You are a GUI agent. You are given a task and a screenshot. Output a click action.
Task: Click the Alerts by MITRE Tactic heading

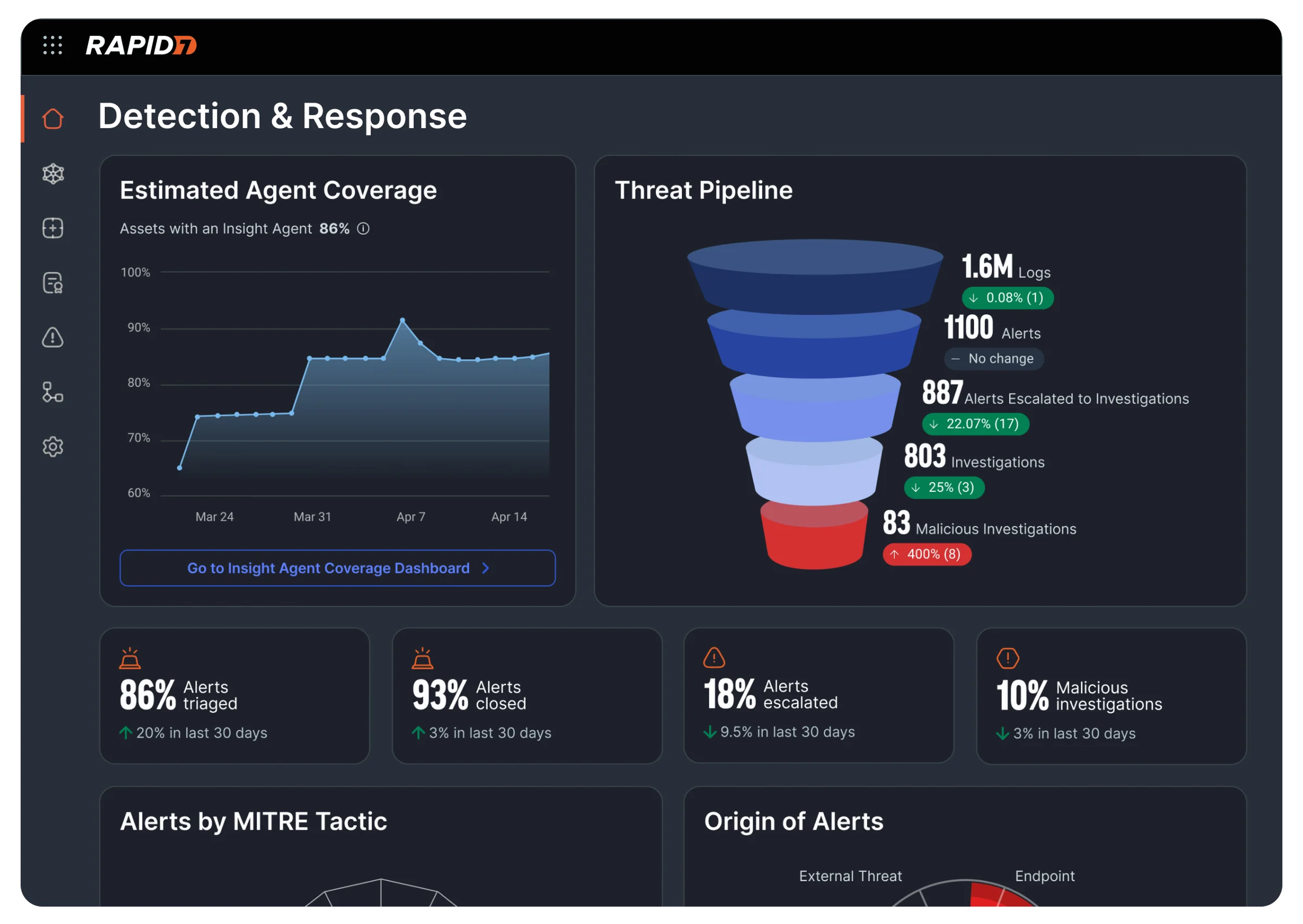253,822
